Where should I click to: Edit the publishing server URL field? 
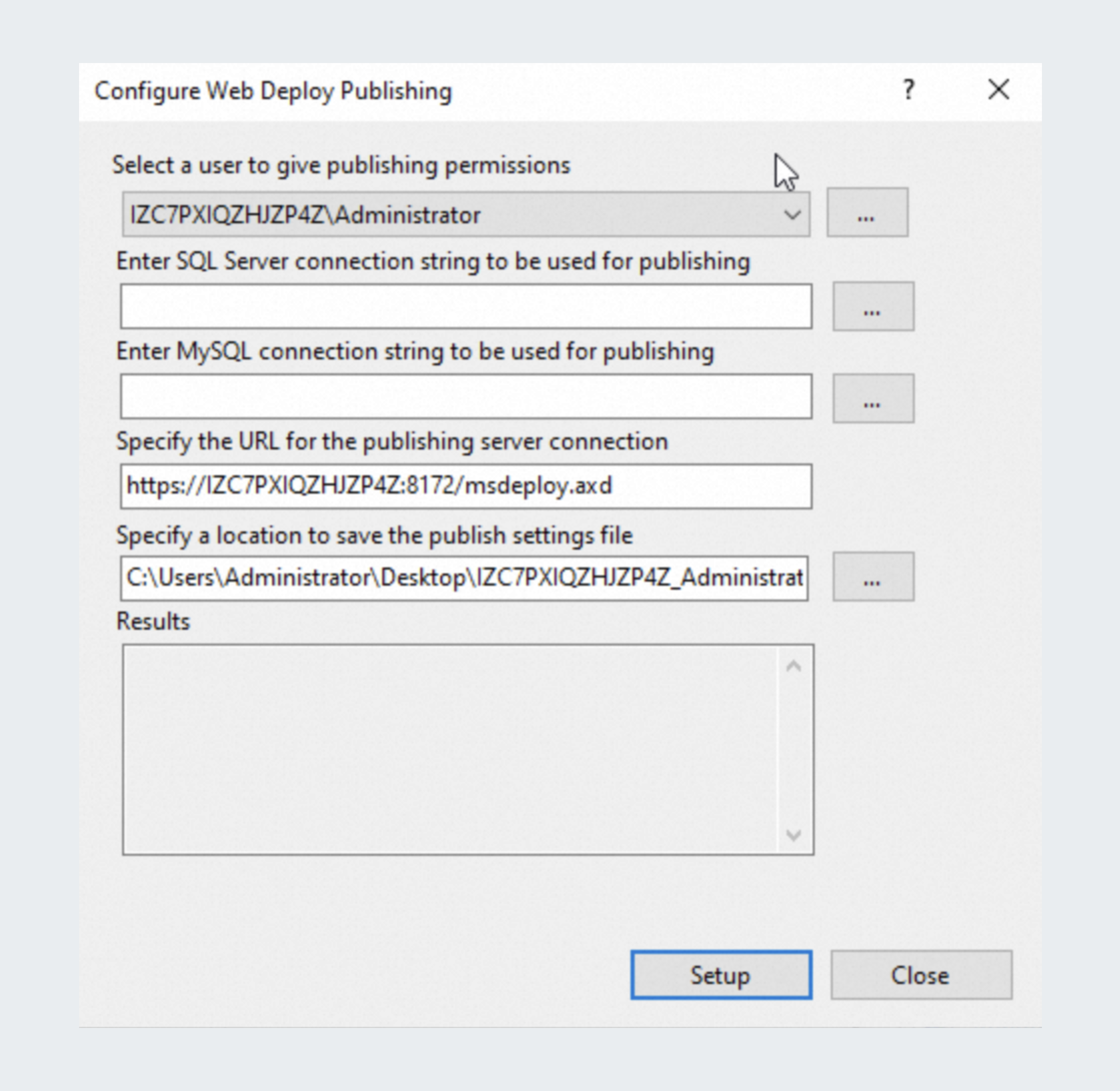(x=466, y=486)
